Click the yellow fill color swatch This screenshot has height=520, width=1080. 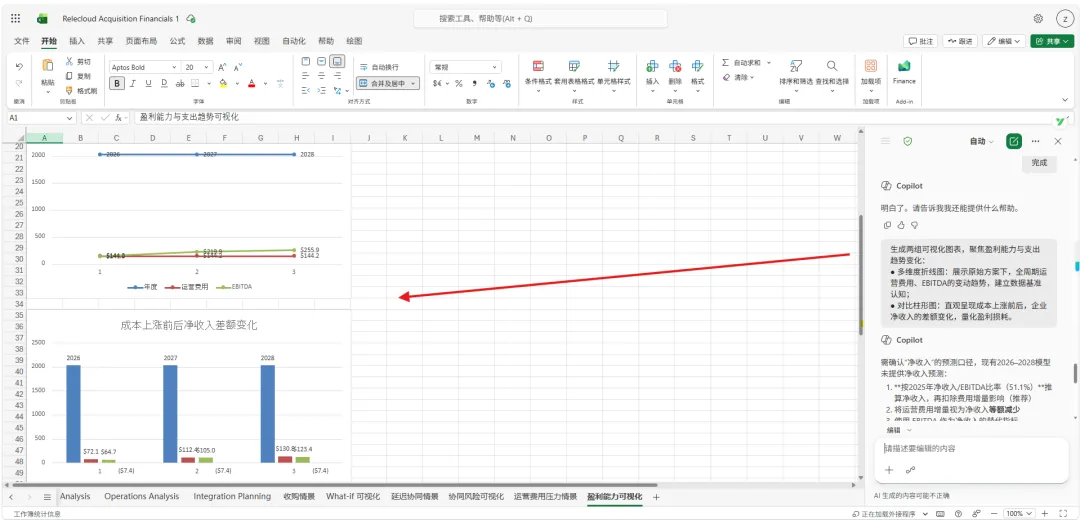click(223, 83)
